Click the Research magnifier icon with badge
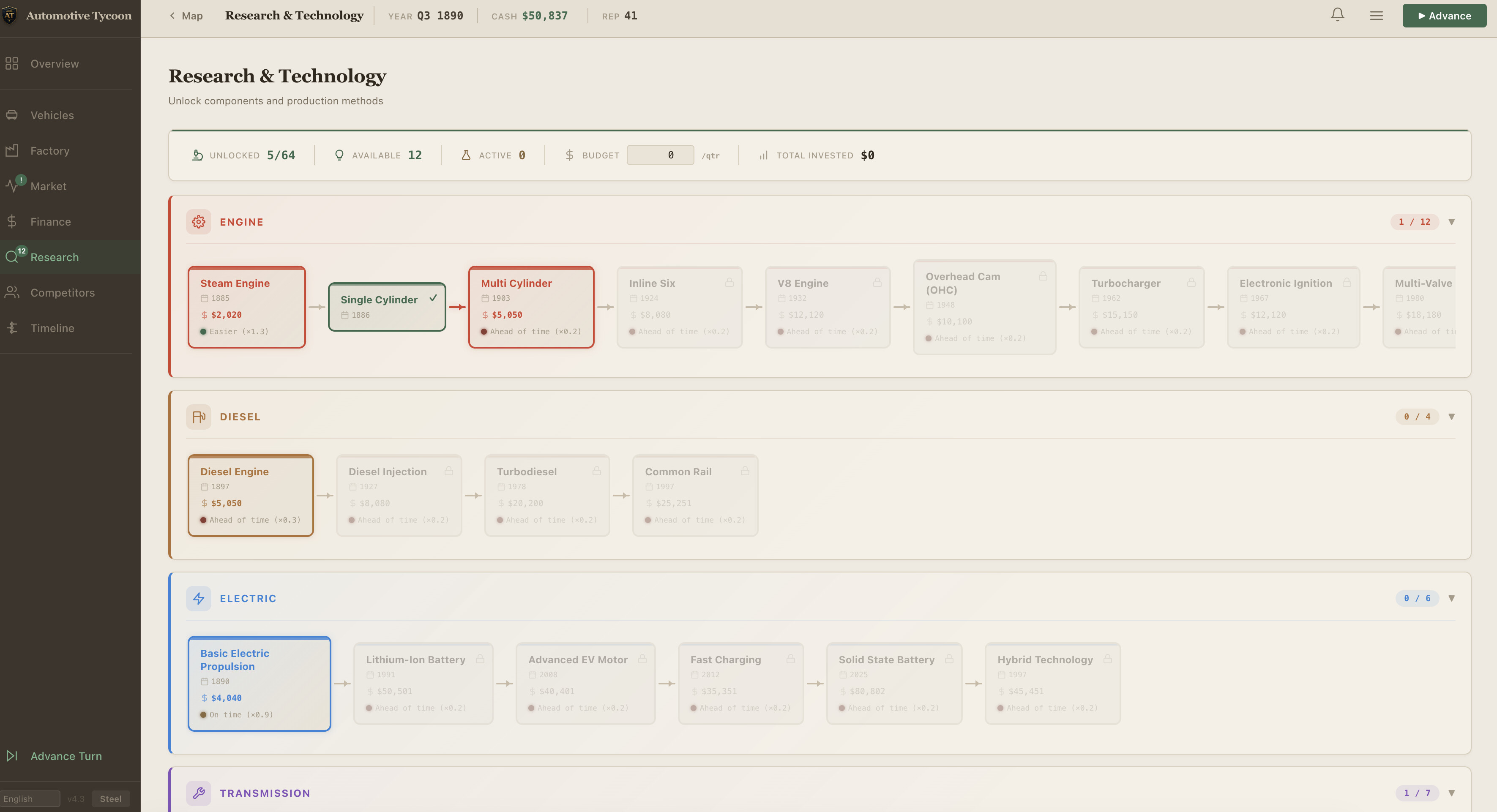The image size is (1497, 812). pos(13,257)
